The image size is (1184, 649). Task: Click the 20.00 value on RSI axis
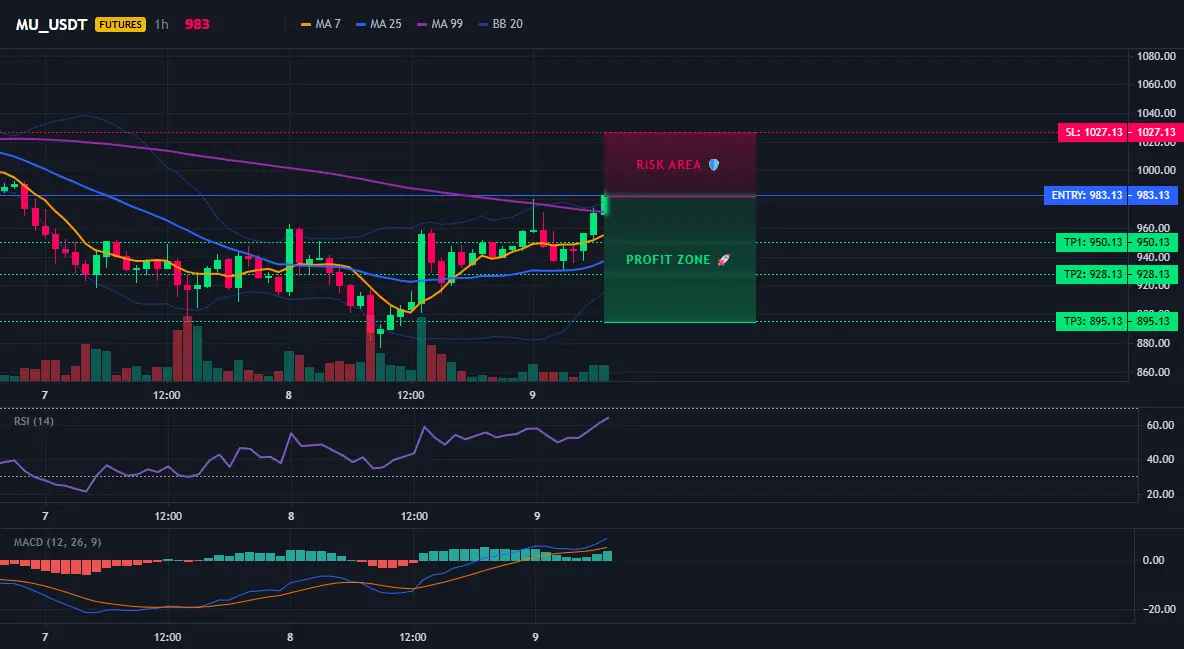coord(1161,494)
